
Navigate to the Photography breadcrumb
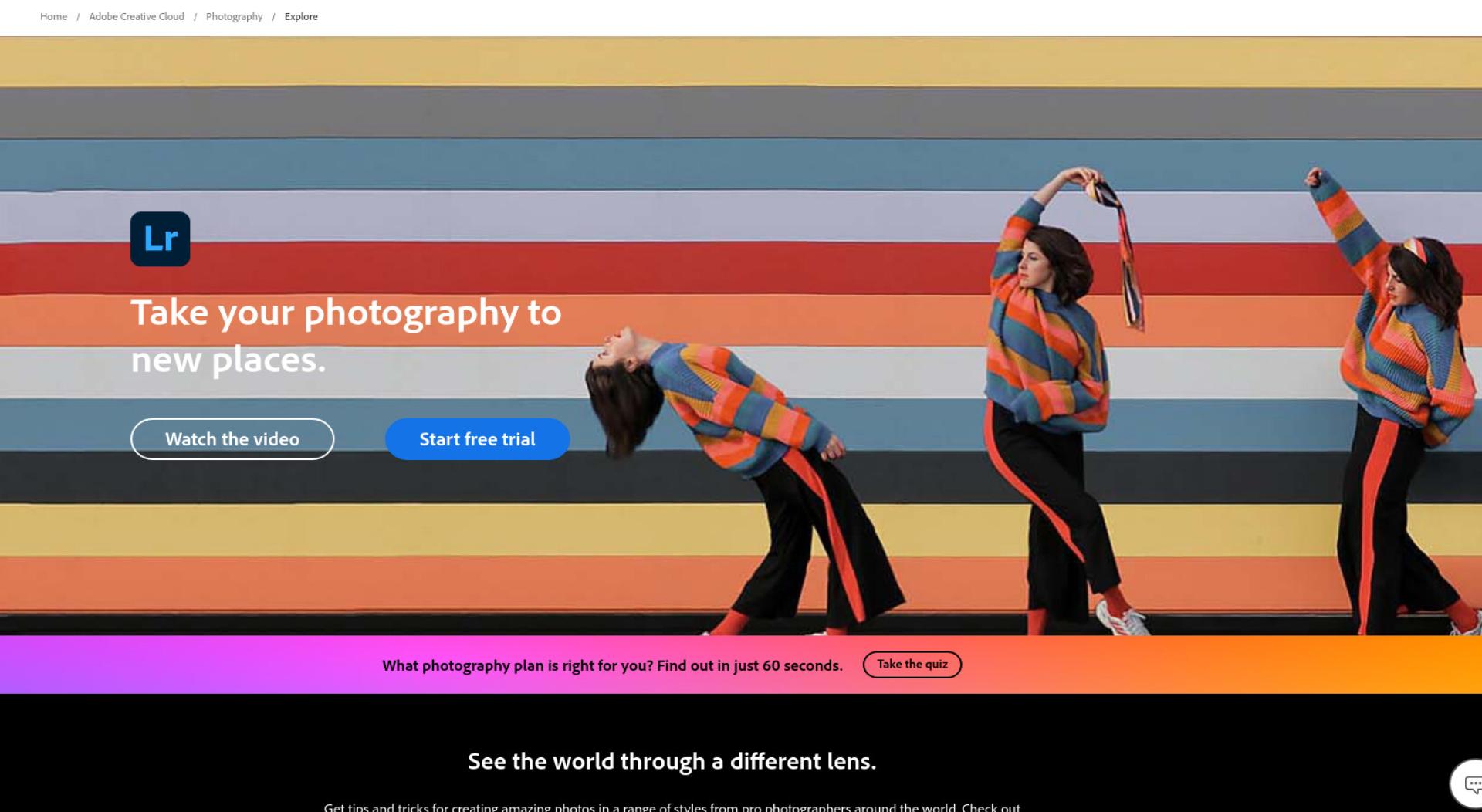234,16
